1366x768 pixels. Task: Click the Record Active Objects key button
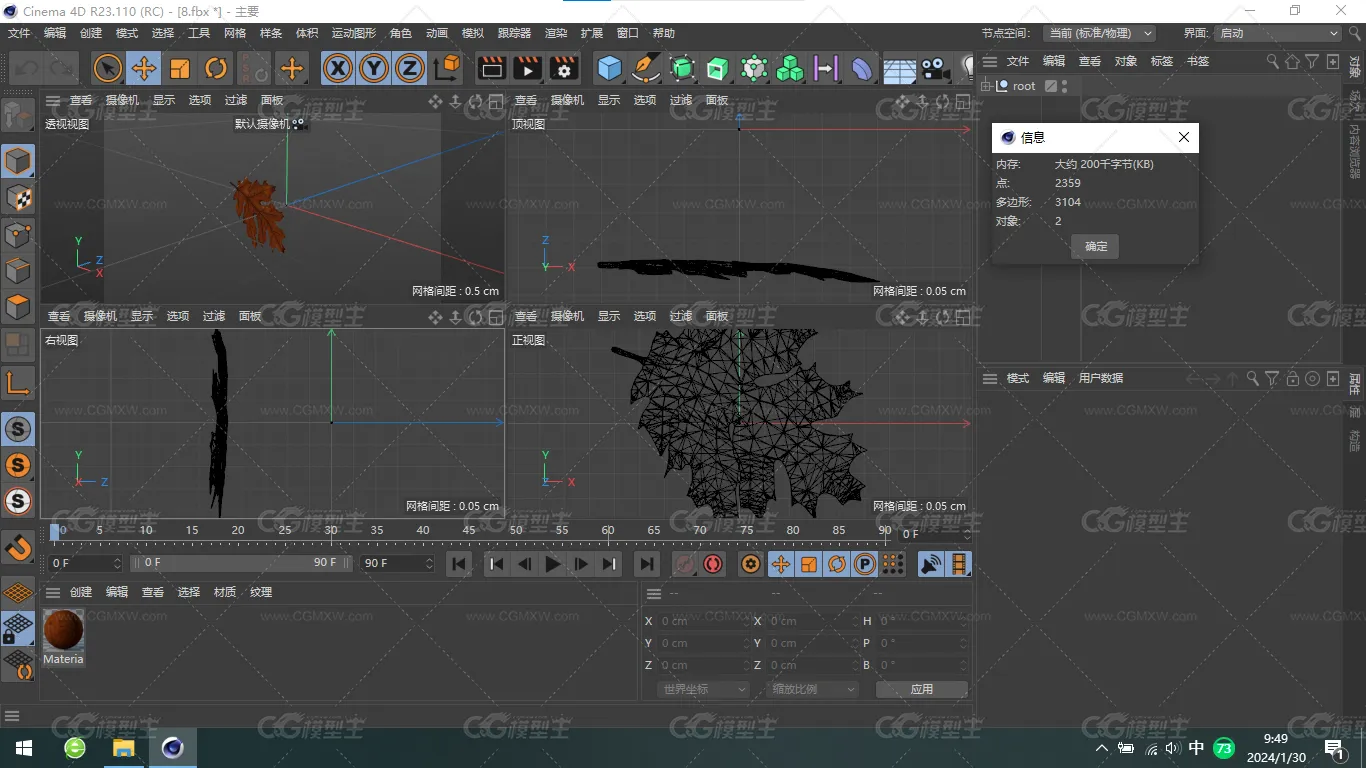[x=685, y=564]
